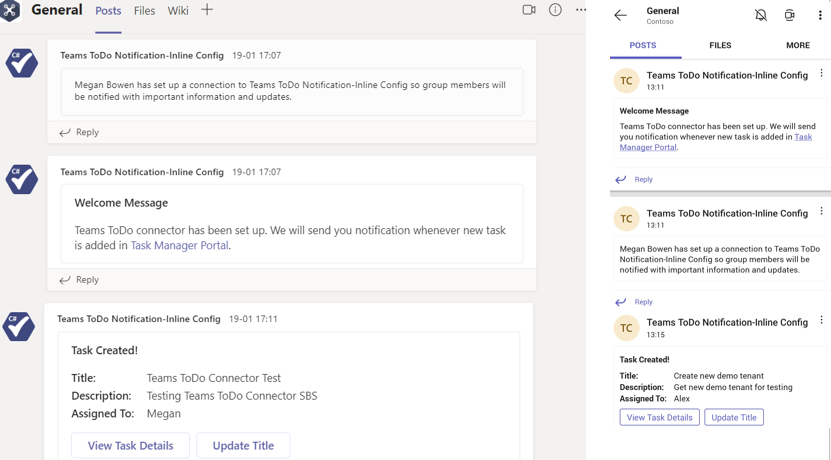This screenshot has height=460, width=831.
Task: Open the mobile meeting device icon
Action: [x=790, y=15]
